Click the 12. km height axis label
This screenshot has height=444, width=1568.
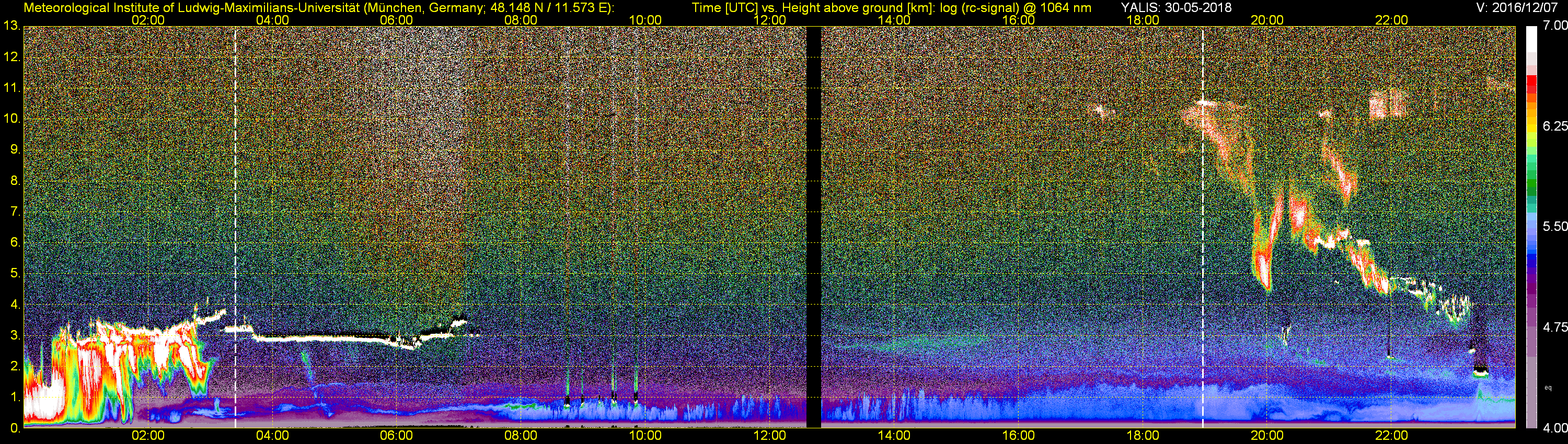coord(11,56)
